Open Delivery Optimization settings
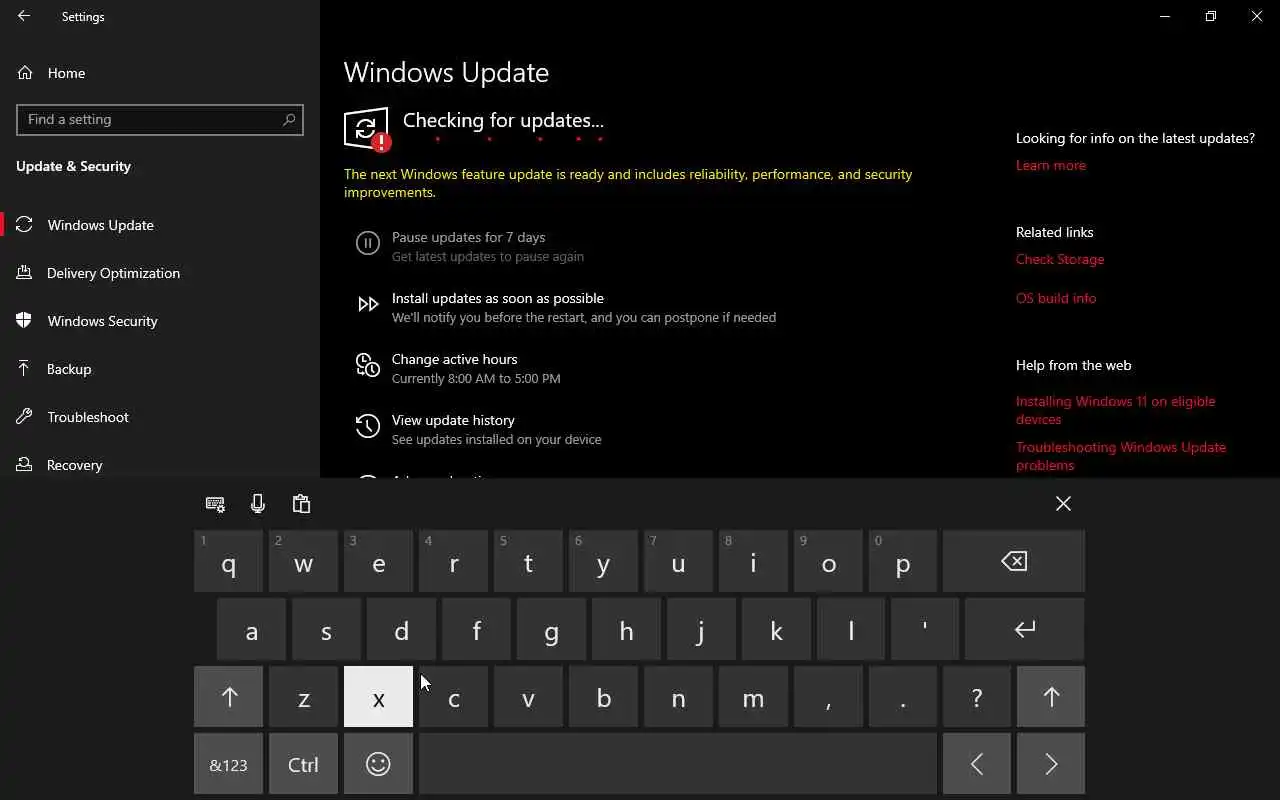The height and width of the screenshot is (800, 1280). (160, 273)
